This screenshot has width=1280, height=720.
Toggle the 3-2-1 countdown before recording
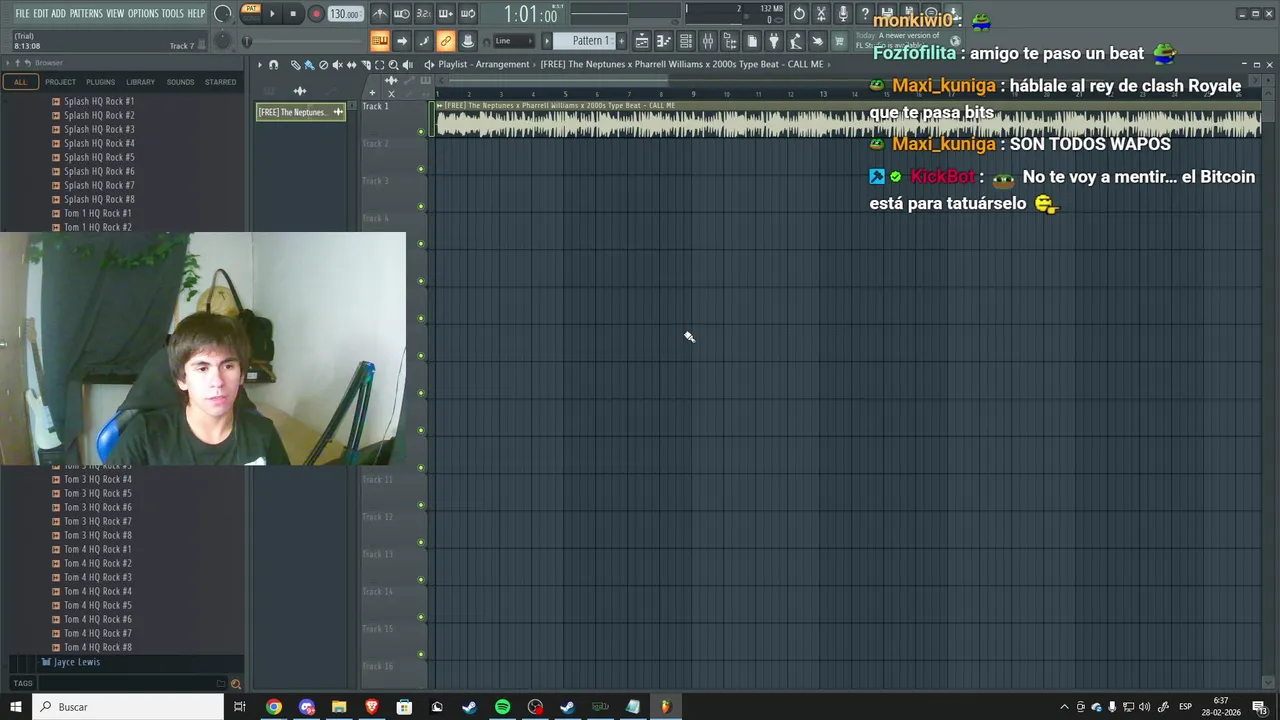coord(424,13)
